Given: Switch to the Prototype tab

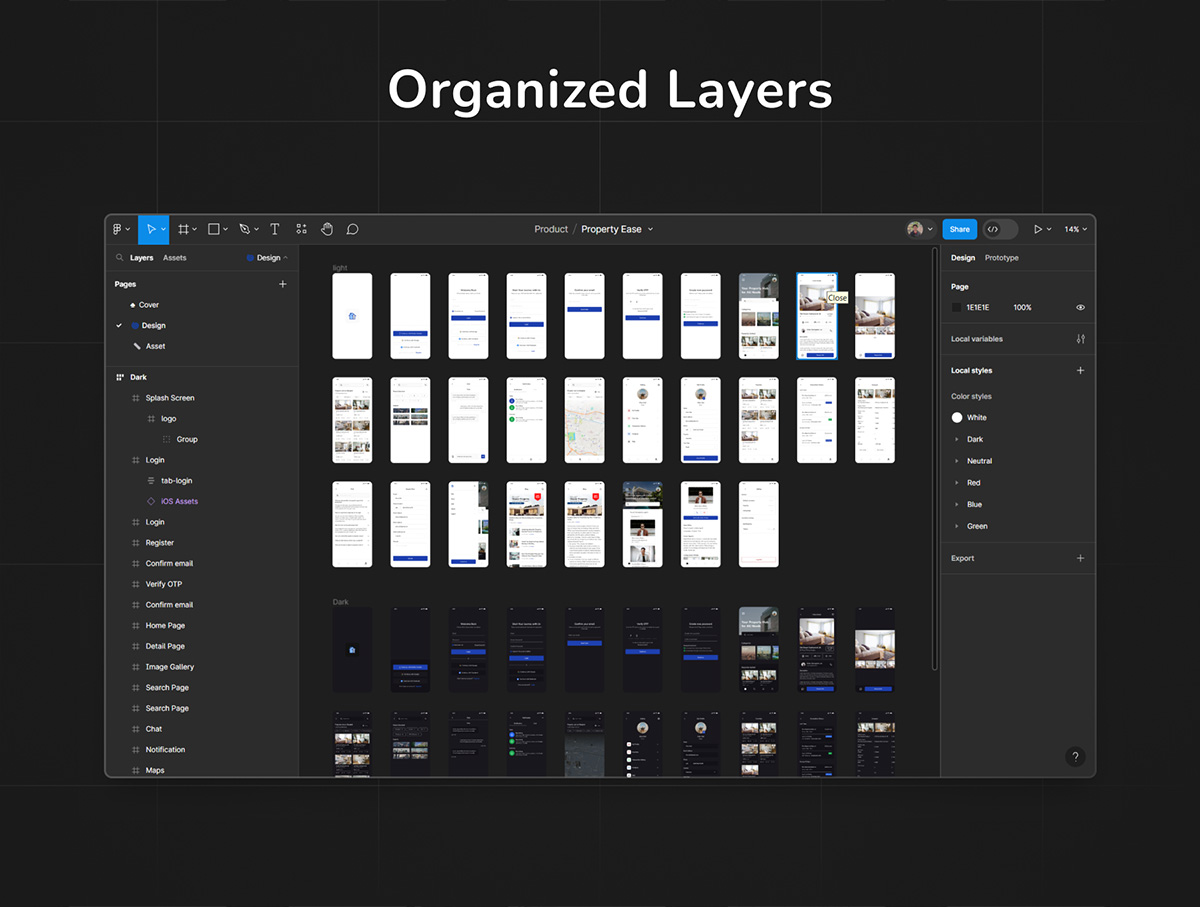Looking at the screenshot, I should 1001,258.
